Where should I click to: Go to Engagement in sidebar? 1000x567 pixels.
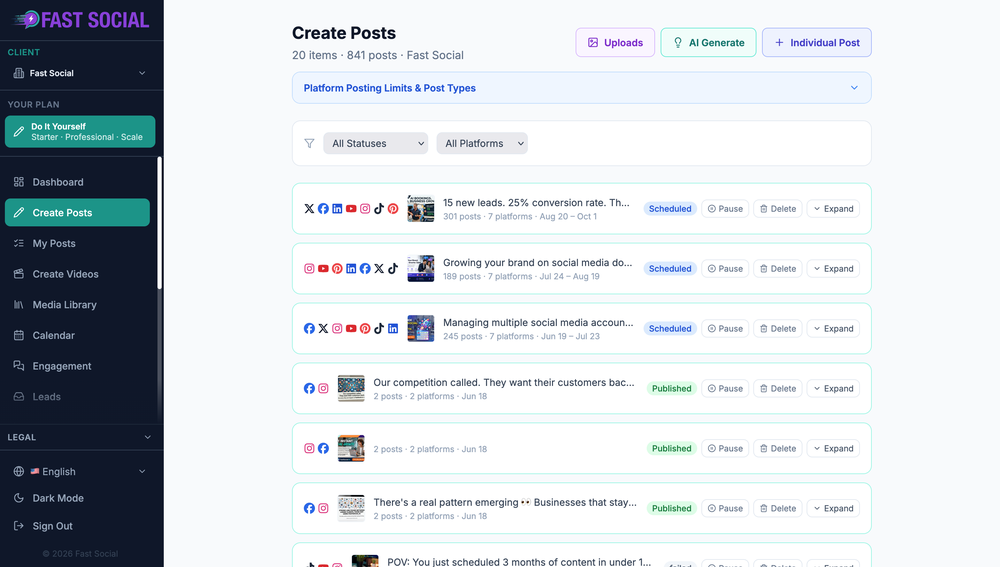pos(77,365)
